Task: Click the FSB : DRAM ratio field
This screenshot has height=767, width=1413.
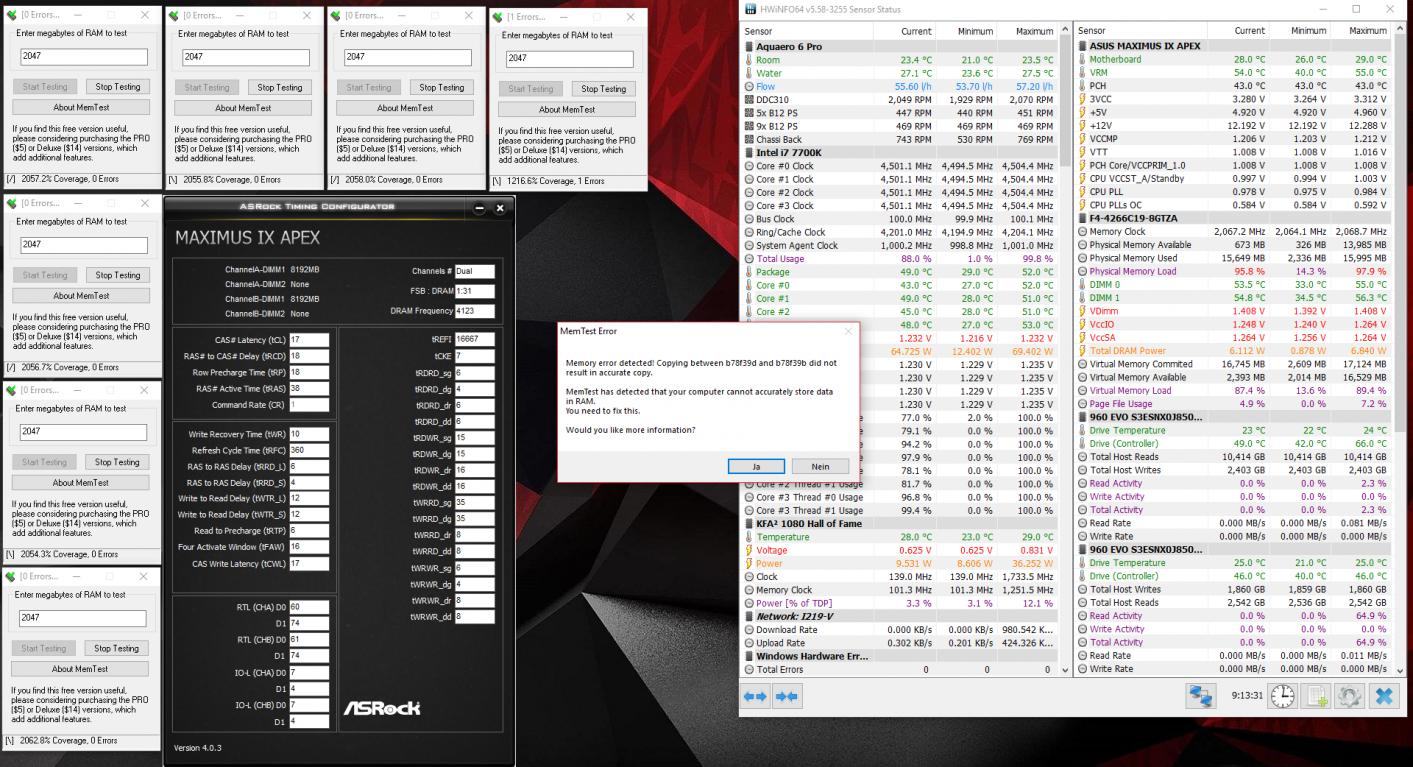Action: click(x=475, y=291)
